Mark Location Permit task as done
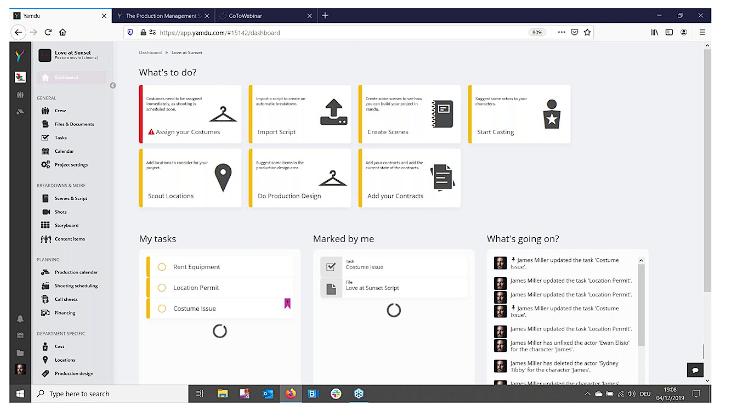730x408 pixels. coord(162,288)
